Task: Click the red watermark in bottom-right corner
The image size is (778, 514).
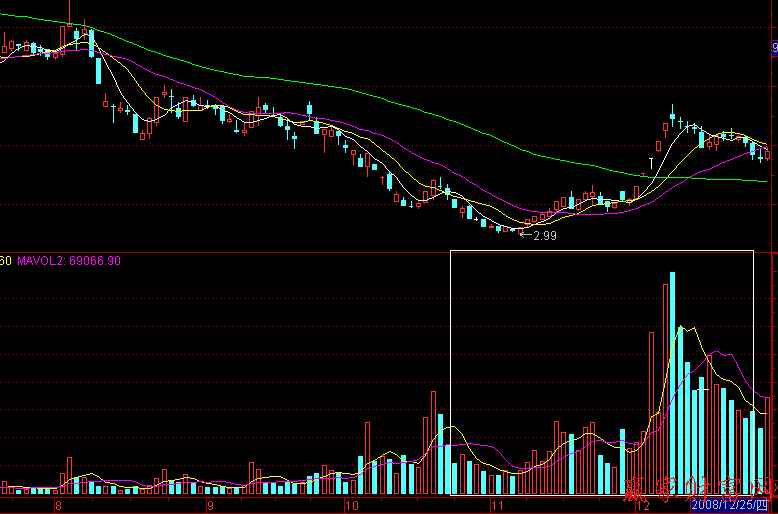Action: click(x=700, y=490)
